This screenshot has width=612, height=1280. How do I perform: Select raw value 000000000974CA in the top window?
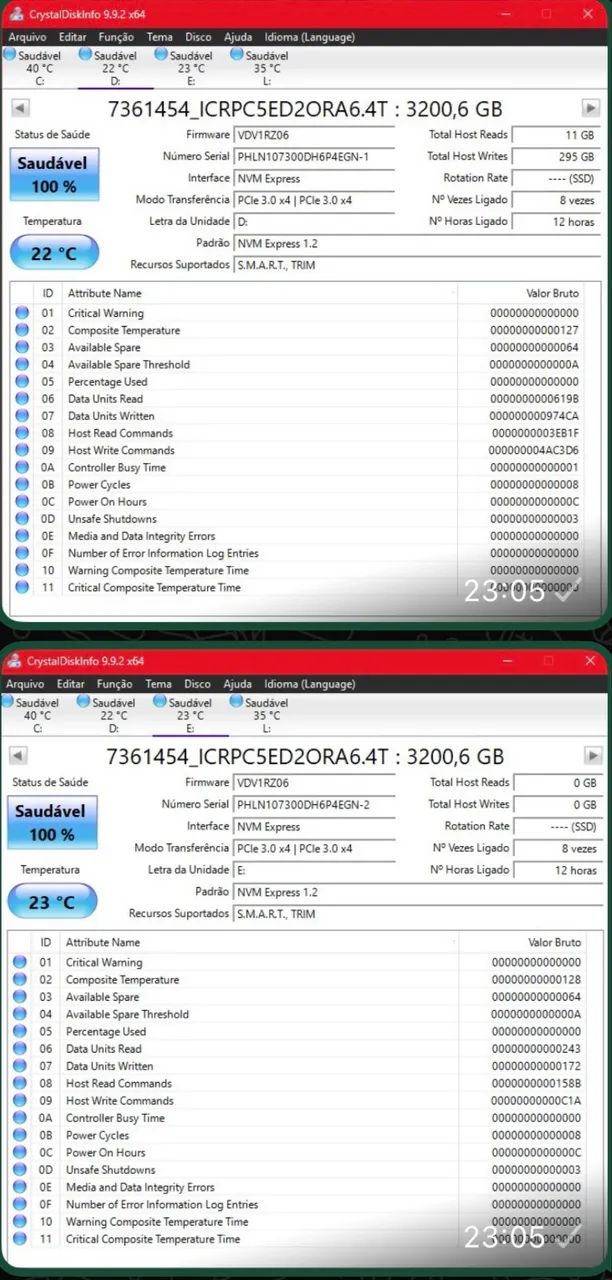534,416
